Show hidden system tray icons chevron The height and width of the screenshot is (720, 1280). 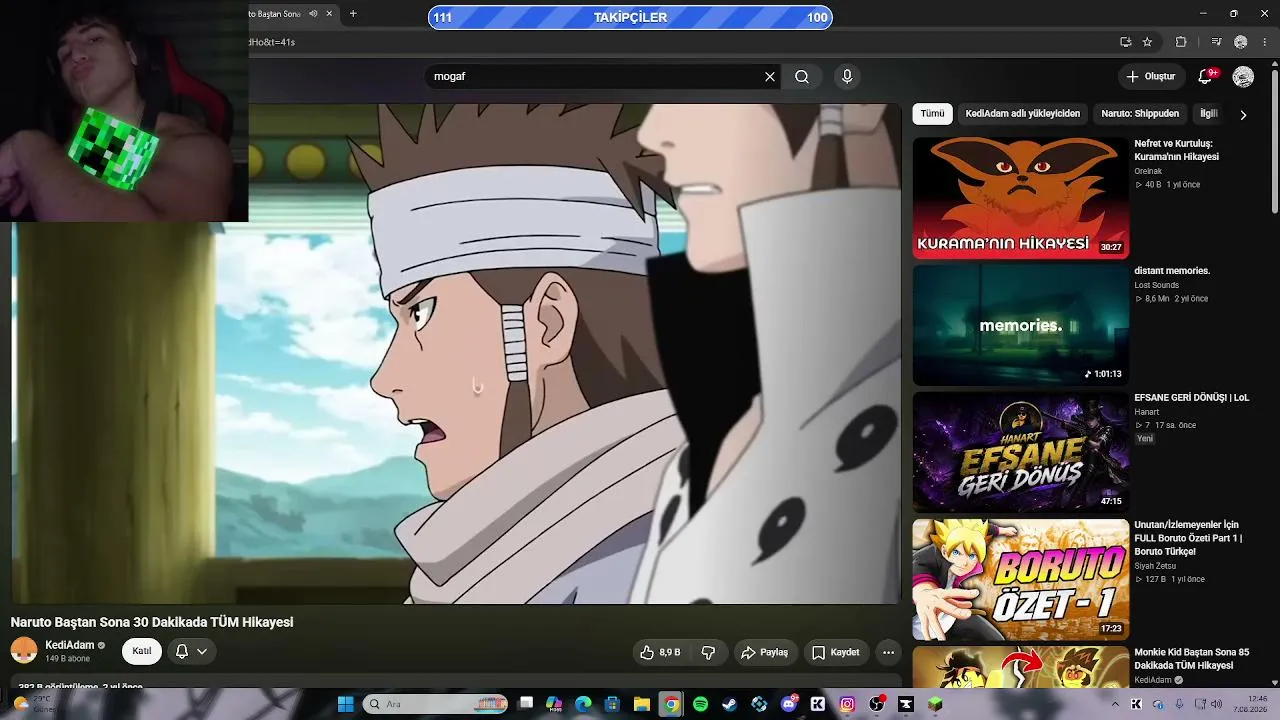1115,704
